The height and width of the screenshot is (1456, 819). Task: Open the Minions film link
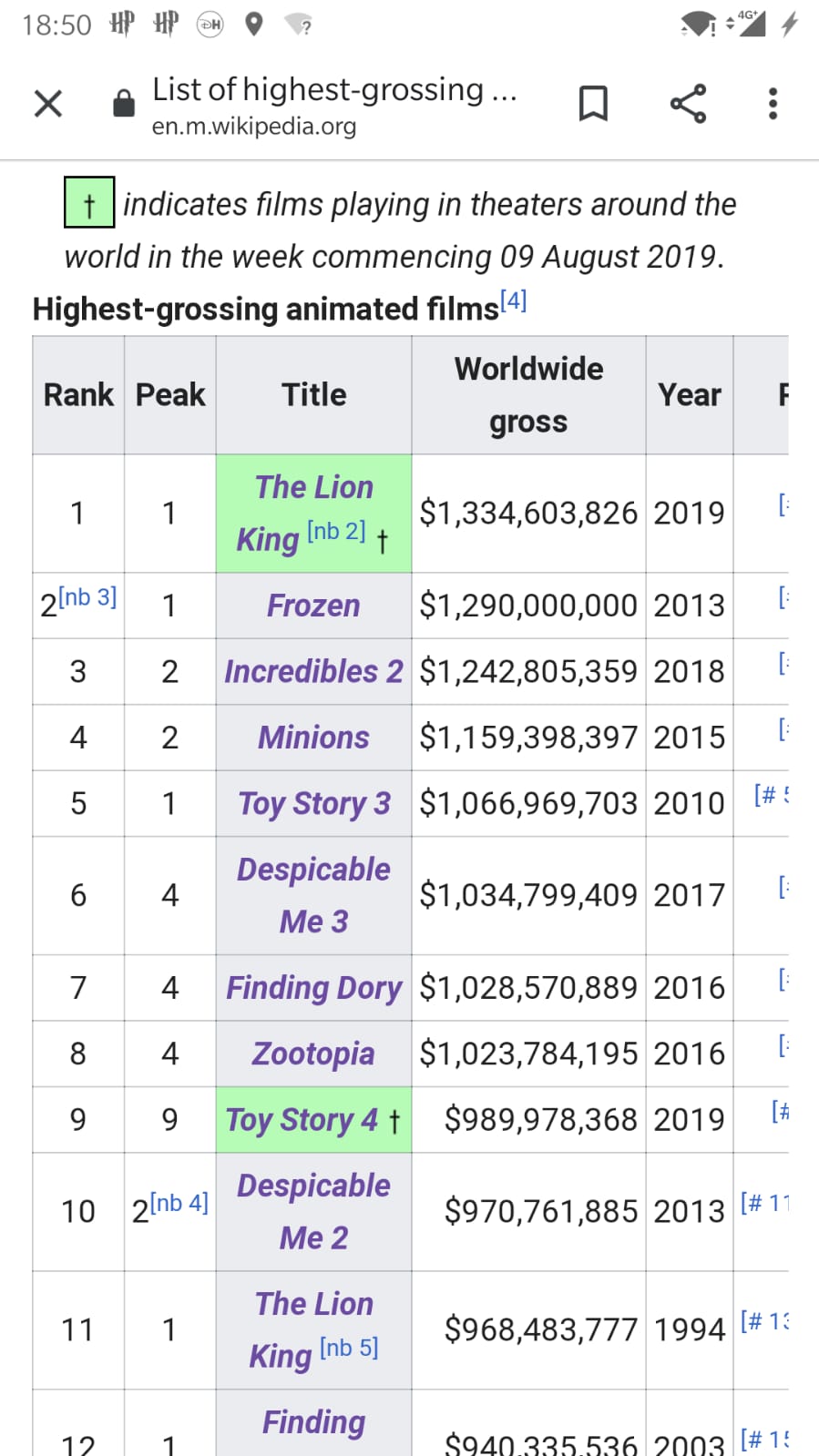click(x=313, y=738)
